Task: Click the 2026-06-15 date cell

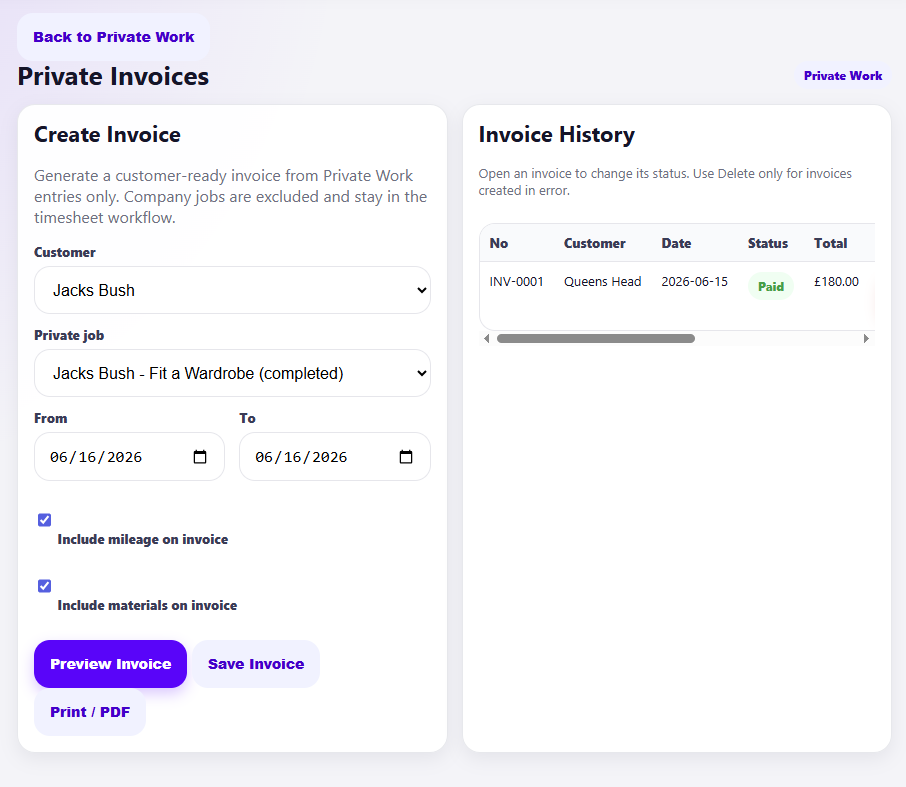Action: tap(695, 281)
